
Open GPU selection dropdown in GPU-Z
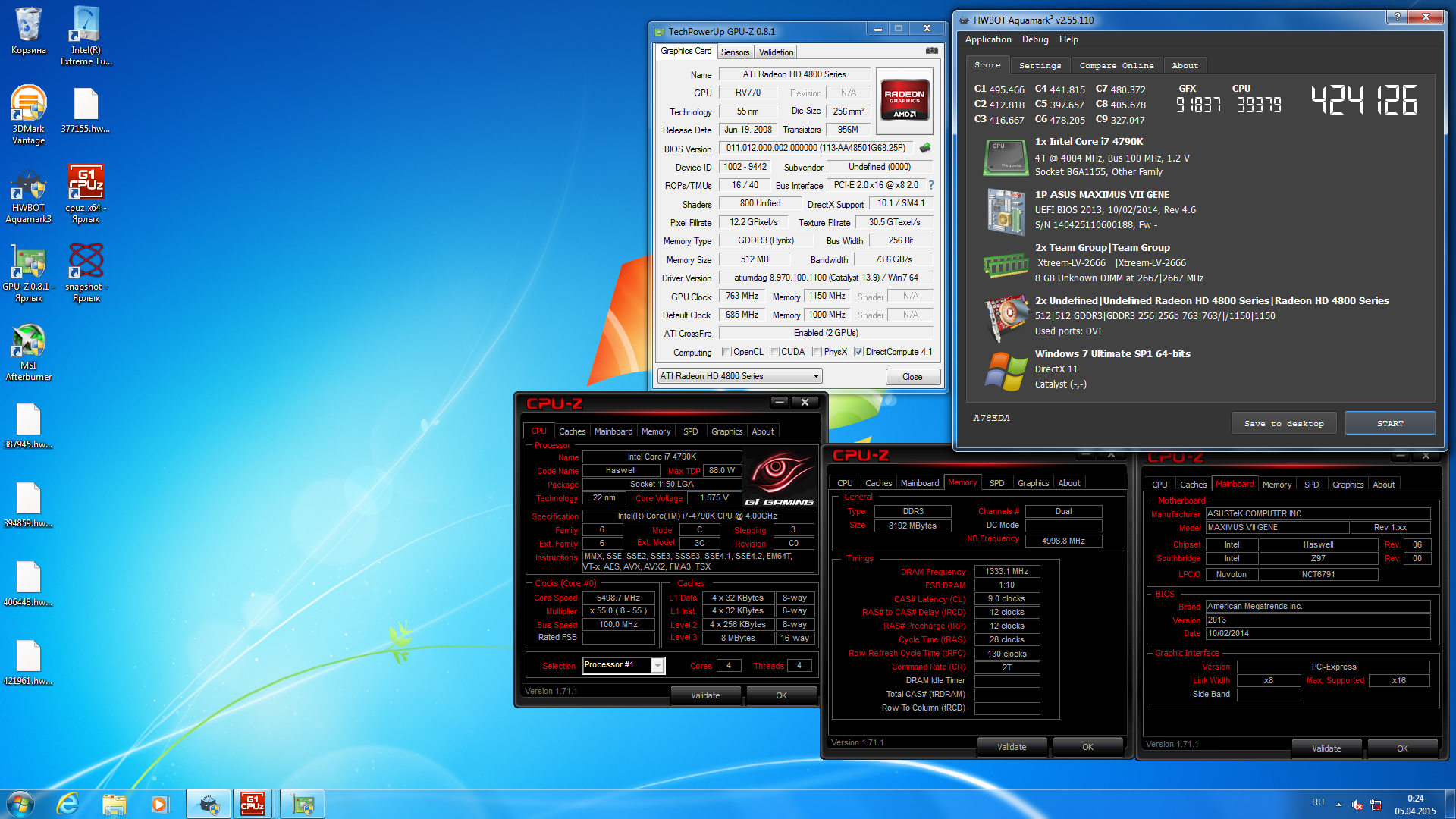pyautogui.click(x=739, y=376)
